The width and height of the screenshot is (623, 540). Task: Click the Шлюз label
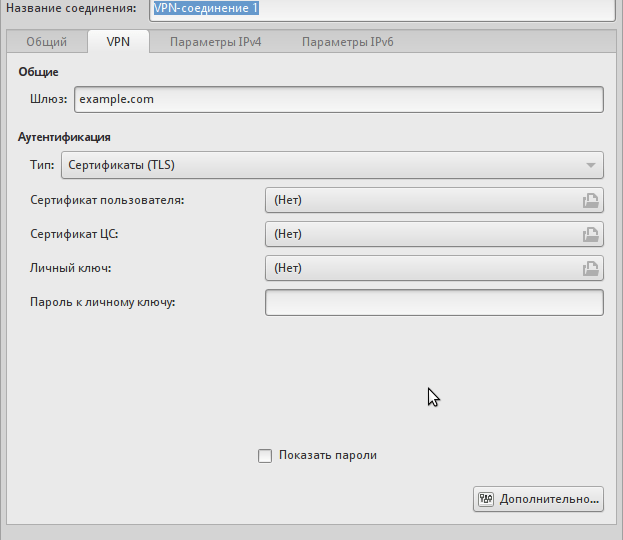(49, 100)
